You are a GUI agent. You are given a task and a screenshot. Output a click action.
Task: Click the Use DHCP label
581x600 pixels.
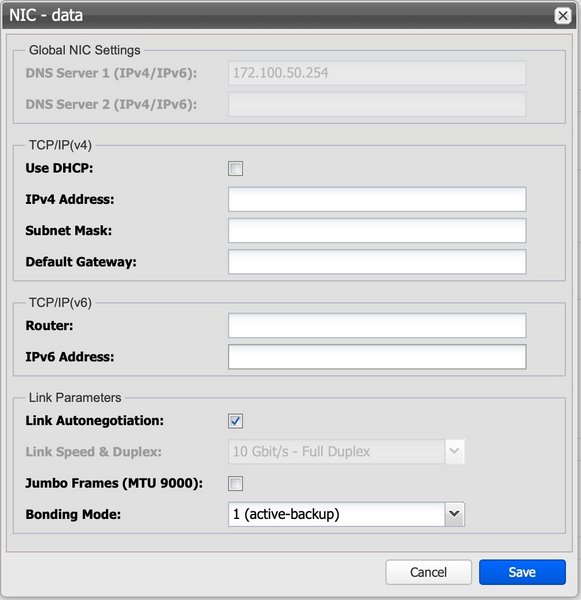coord(59,168)
